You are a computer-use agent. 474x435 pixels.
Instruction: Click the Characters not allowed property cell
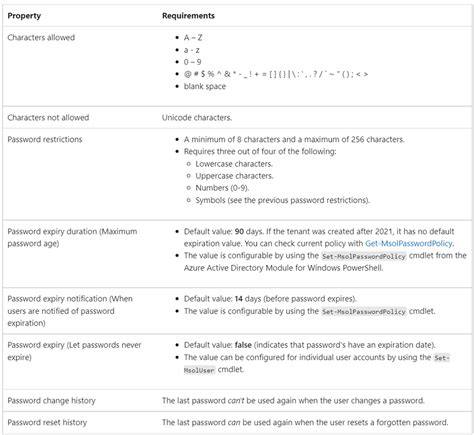point(48,117)
